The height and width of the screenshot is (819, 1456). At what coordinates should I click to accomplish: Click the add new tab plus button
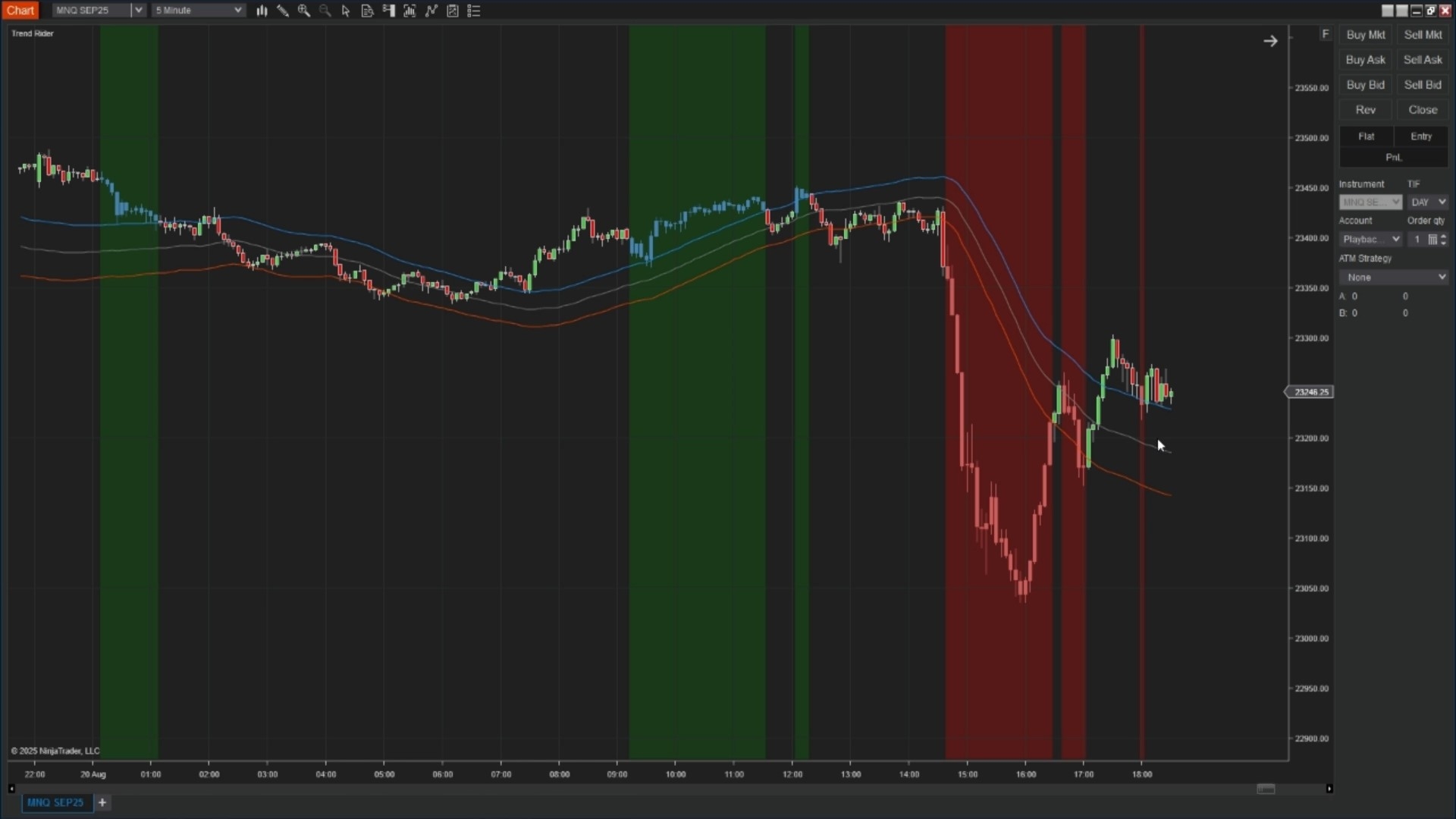pos(103,802)
